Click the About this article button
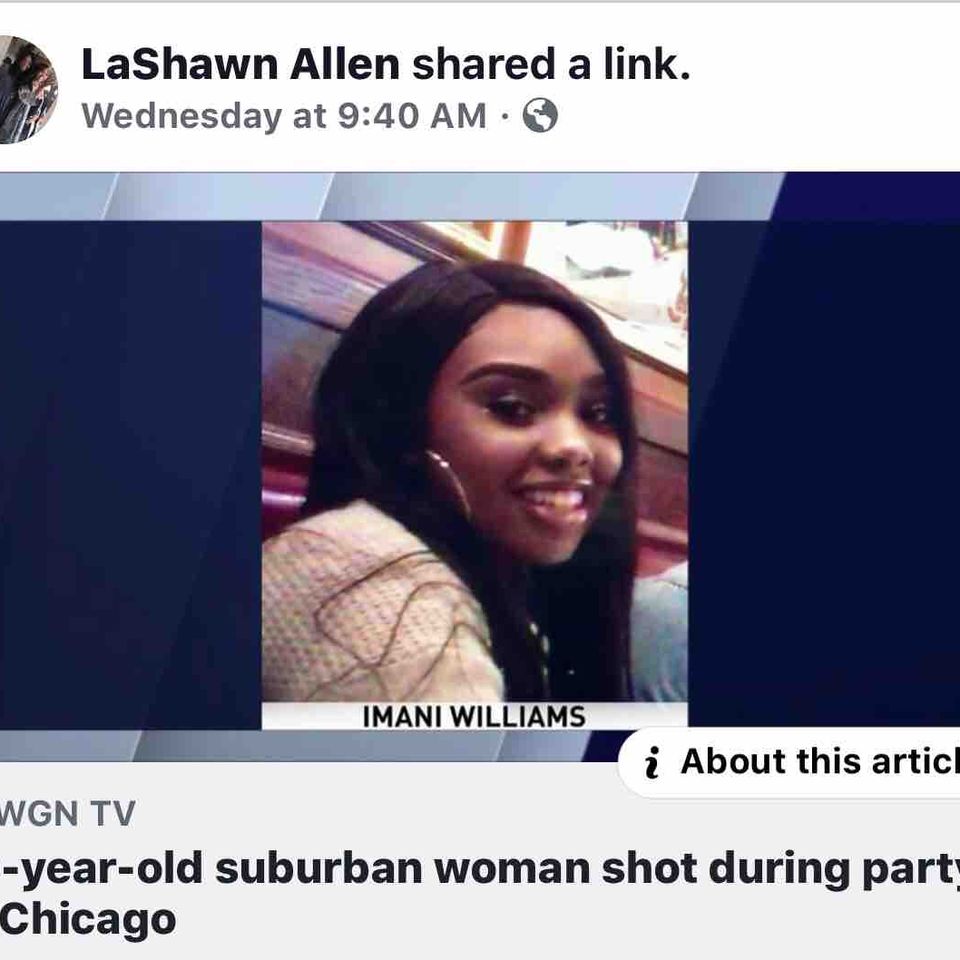Image resolution: width=960 pixels, height=960 pixels. coord(790,762)
